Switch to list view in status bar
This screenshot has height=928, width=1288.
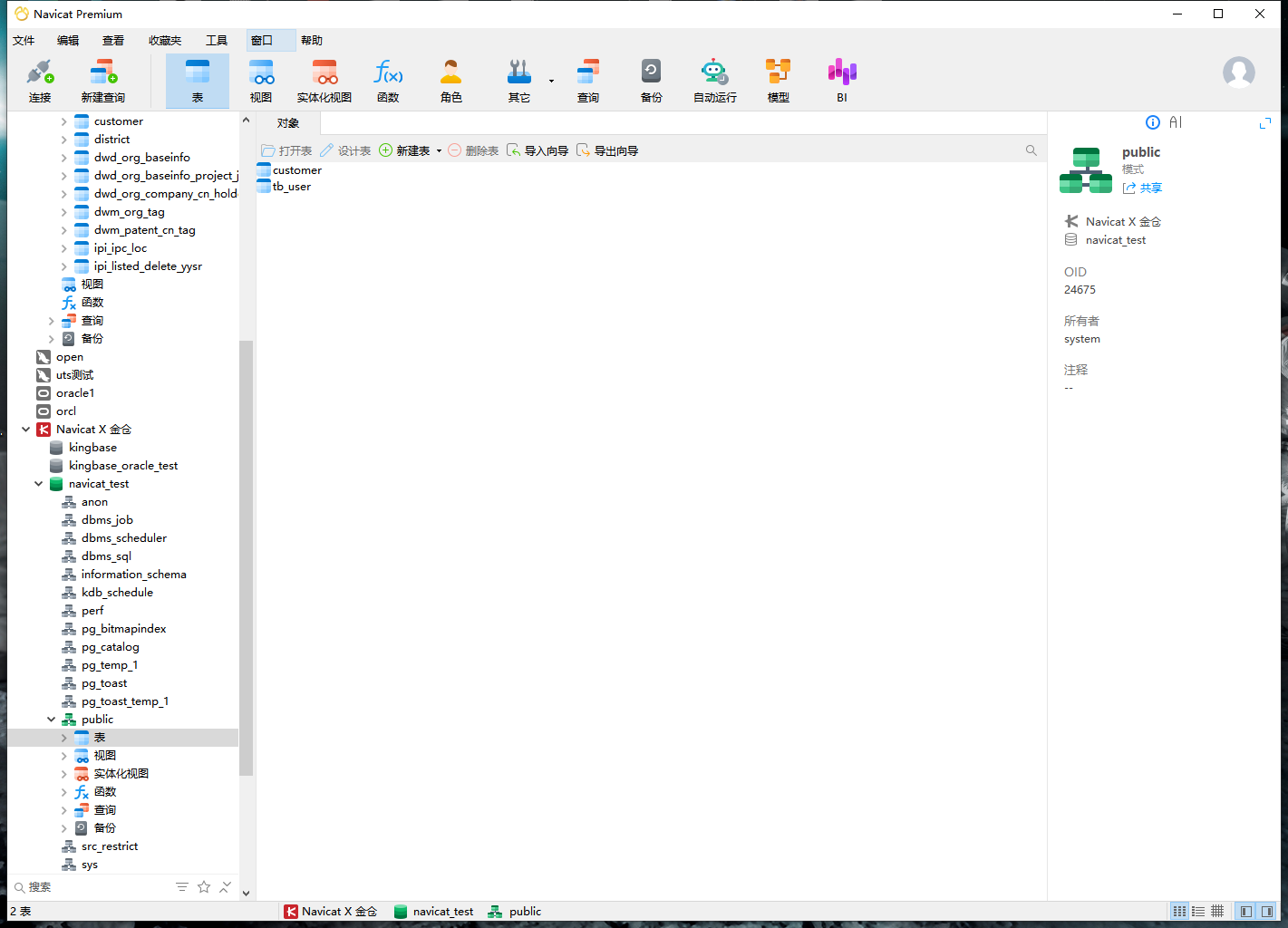pyautogui.click(x=1198, y=912)
